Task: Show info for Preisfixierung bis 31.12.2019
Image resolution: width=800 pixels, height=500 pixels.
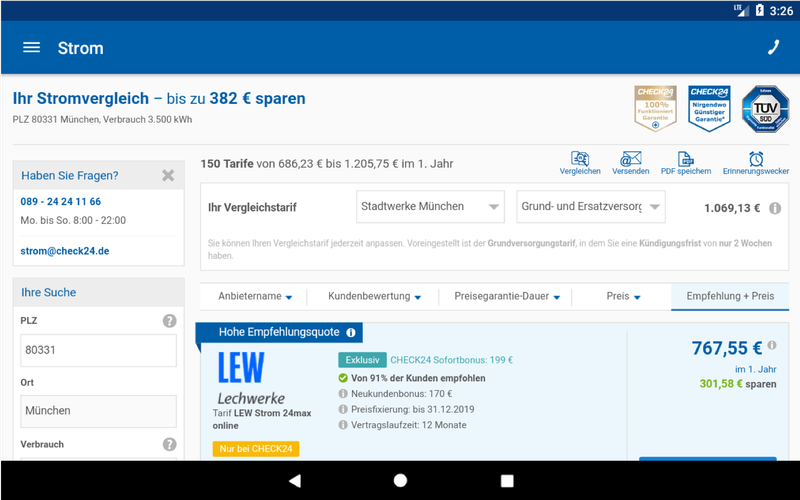Action: point(343,409)
